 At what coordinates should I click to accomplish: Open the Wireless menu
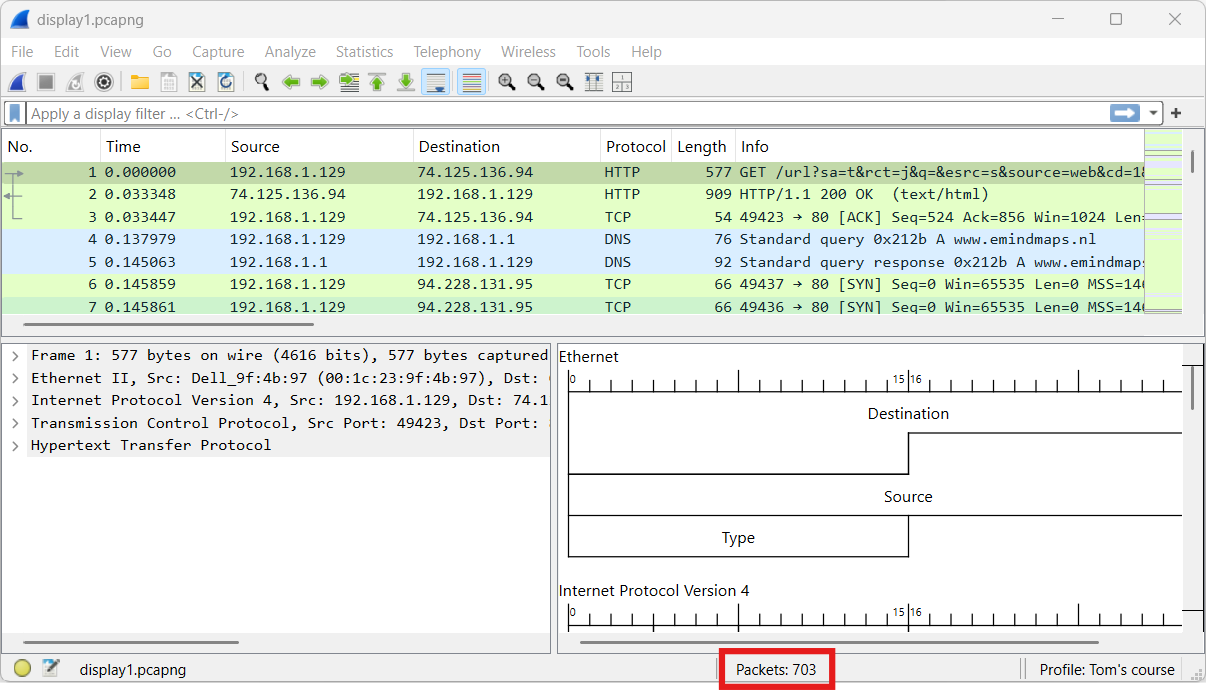pyautogui.click(x=528, y=52)
